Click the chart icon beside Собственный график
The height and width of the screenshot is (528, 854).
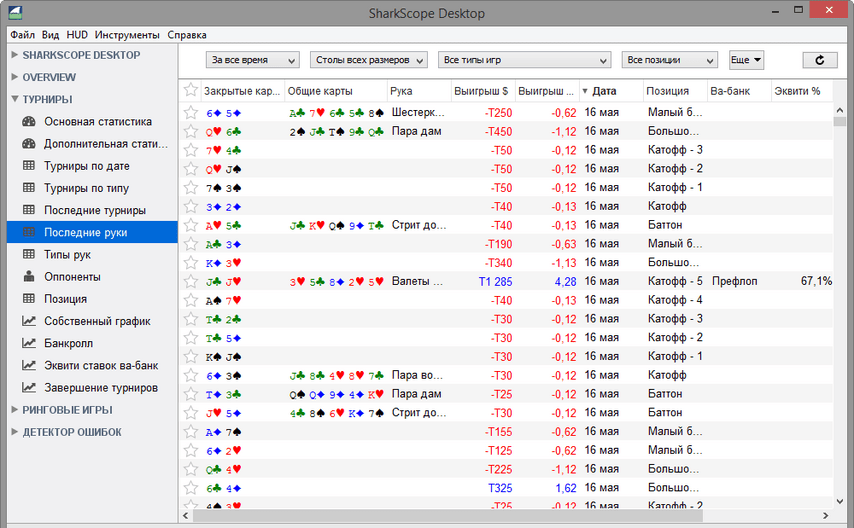click(x=29, y=321)
